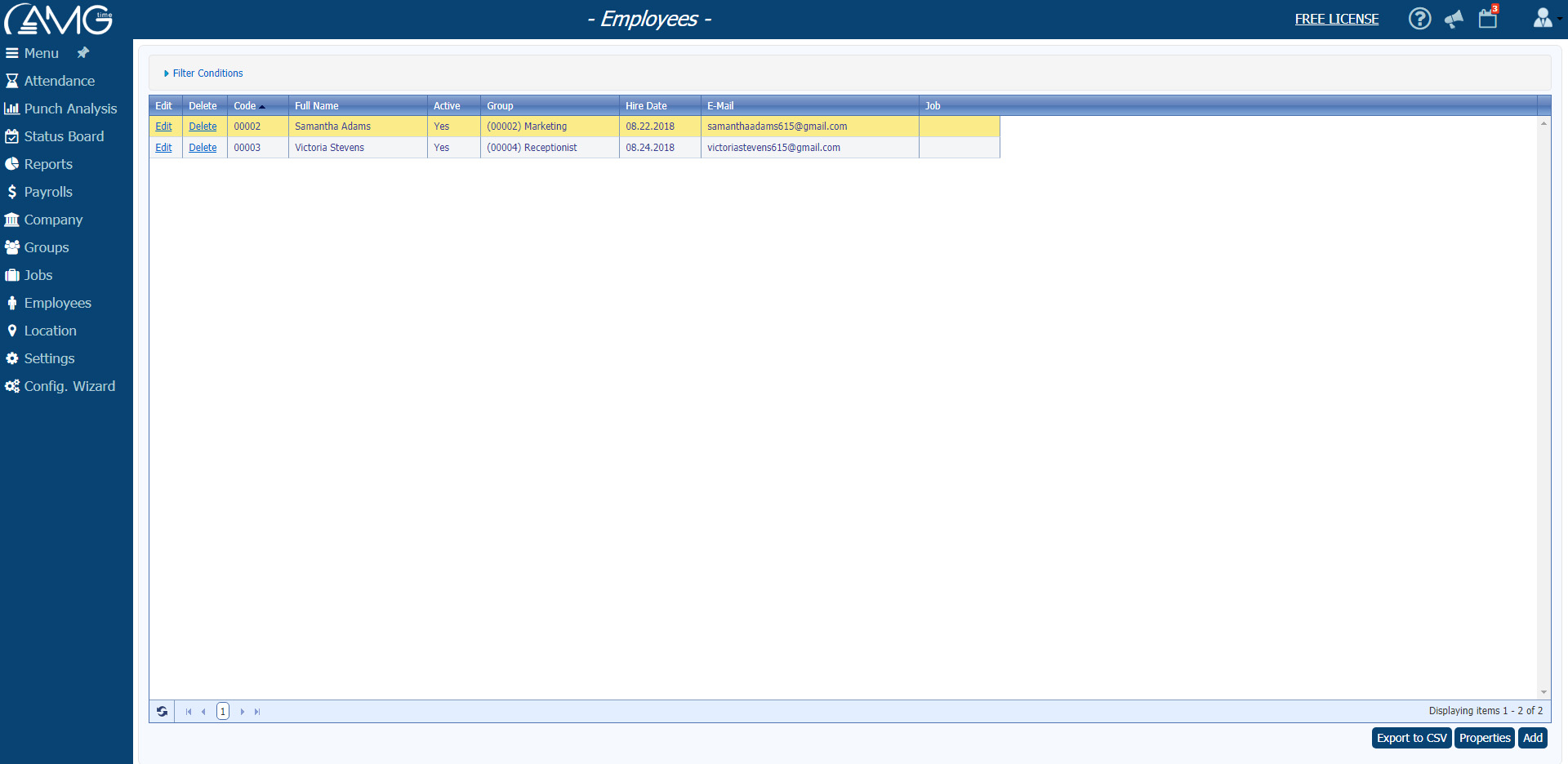Open the announcements megaphone icon
The image size is (1568, 764).
click(x=1454, y=19)
